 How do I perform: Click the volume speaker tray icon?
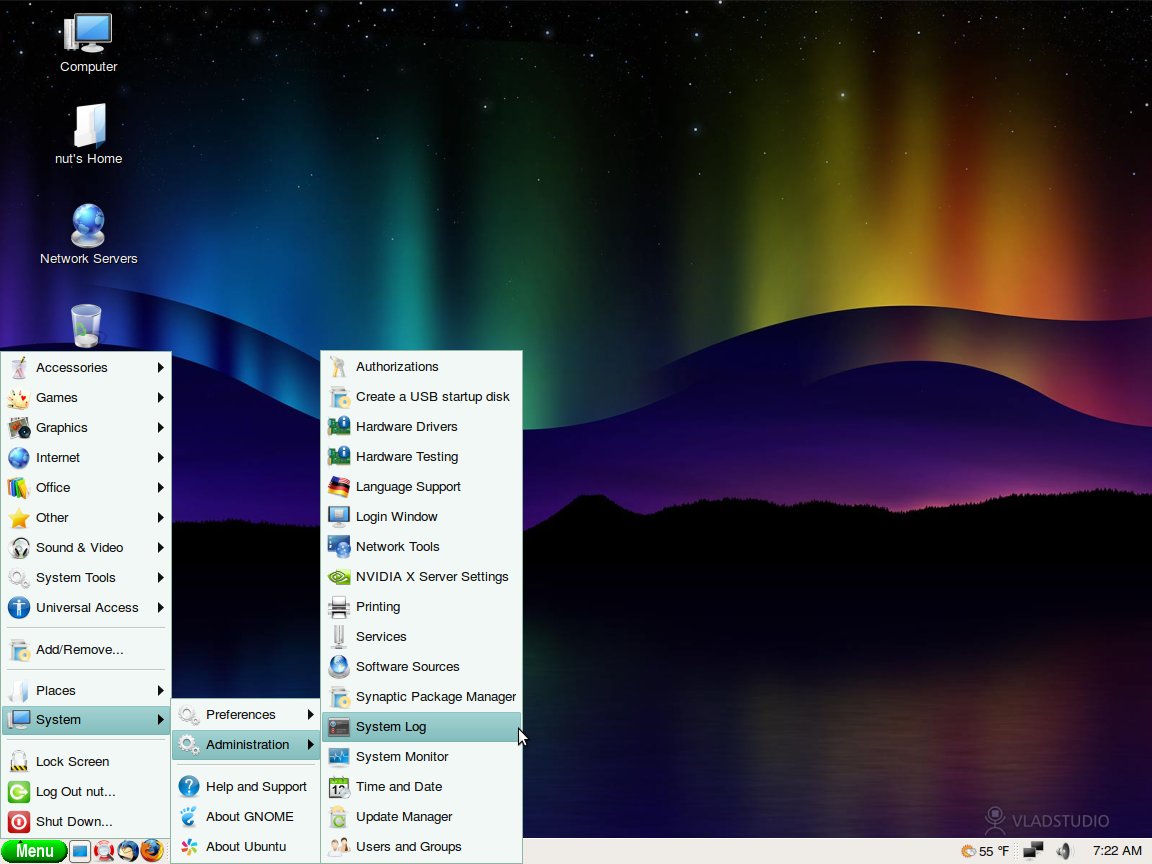tap(1064, 851)
